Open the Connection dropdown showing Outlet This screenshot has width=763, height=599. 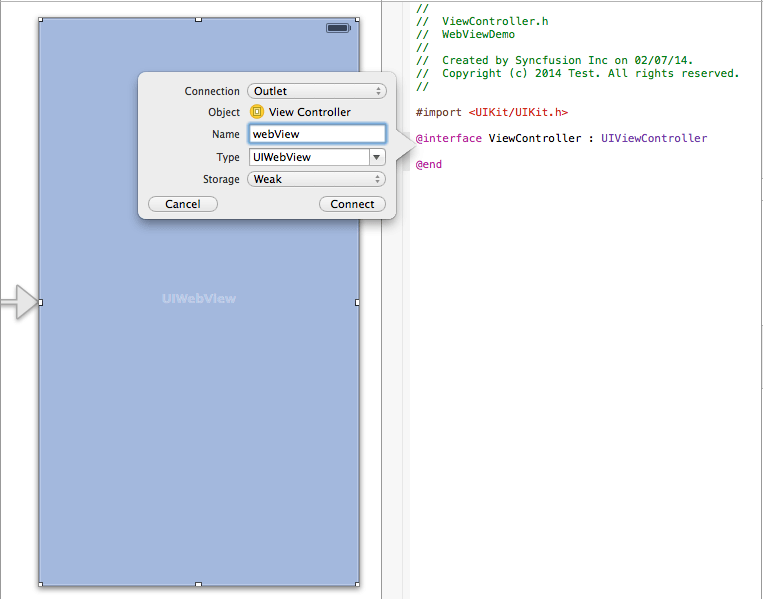316,91
